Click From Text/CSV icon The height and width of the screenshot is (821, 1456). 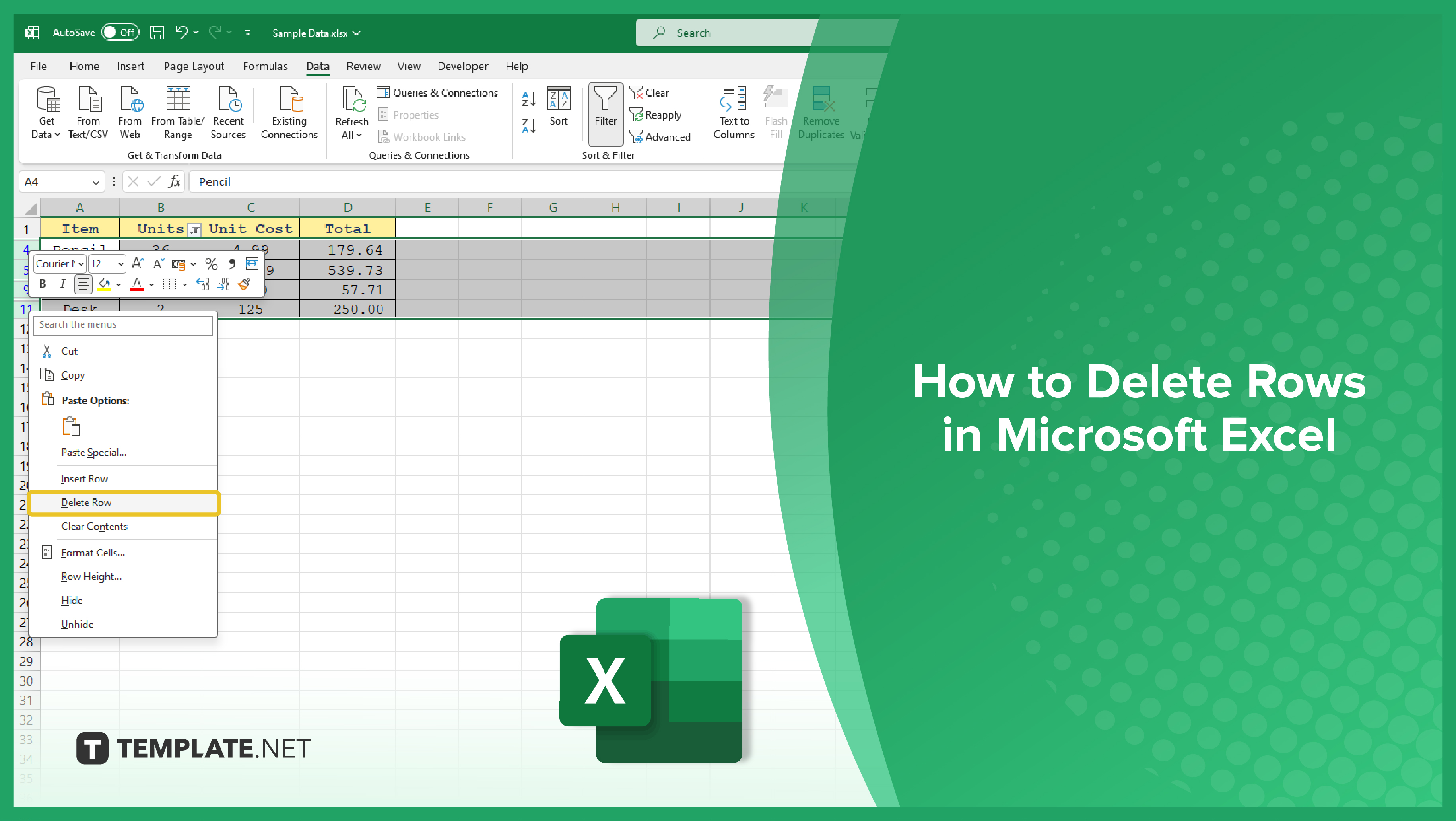point(87,113)
